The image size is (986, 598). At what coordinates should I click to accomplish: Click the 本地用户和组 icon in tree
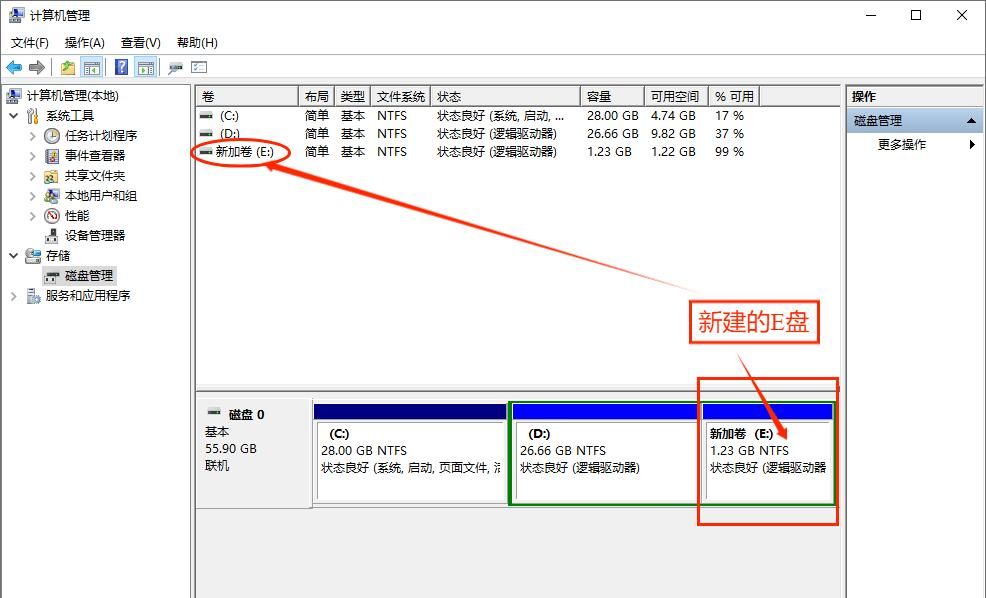(x=52, y=196)
